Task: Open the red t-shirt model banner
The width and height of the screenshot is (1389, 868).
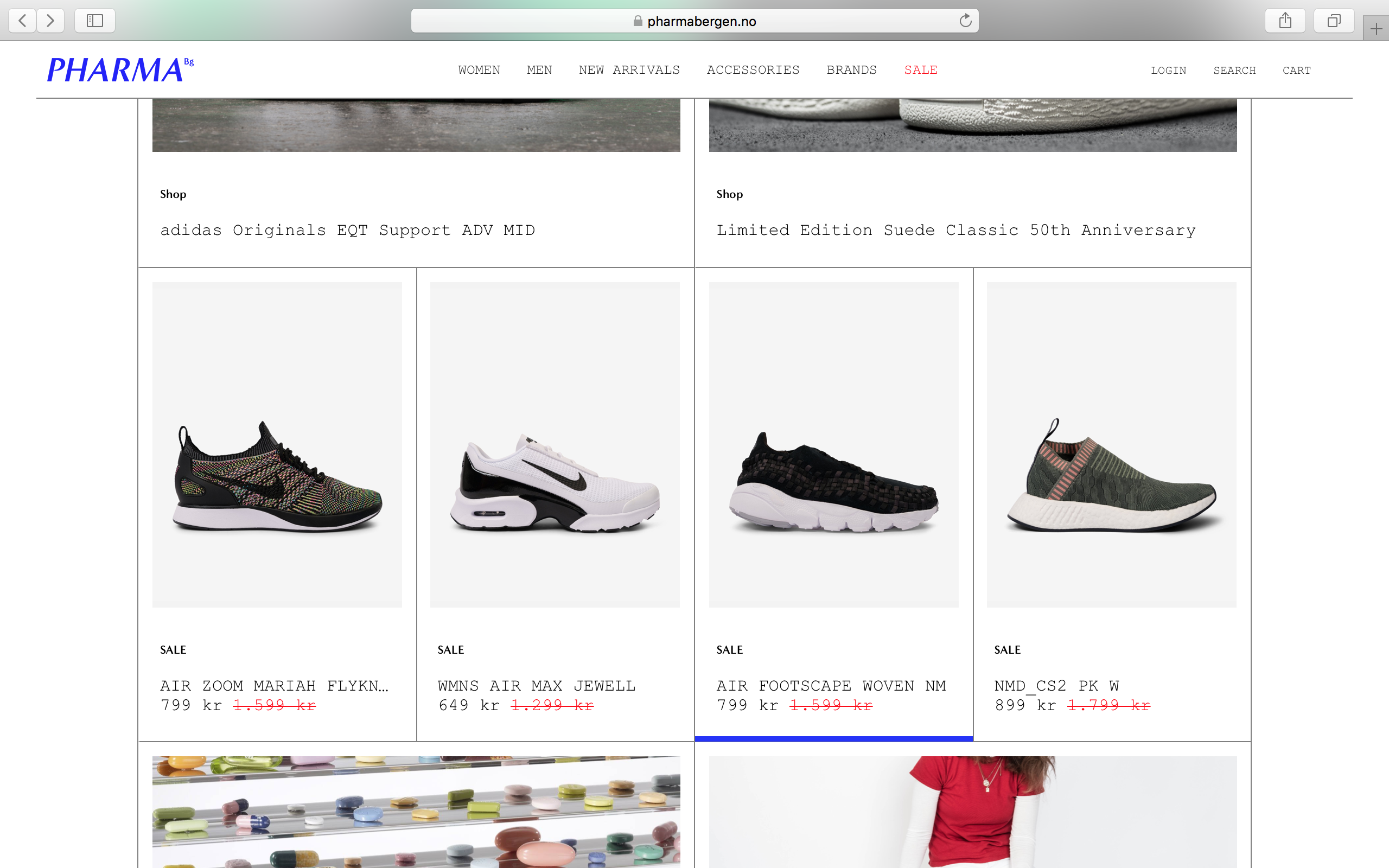Action: point(973,812)
